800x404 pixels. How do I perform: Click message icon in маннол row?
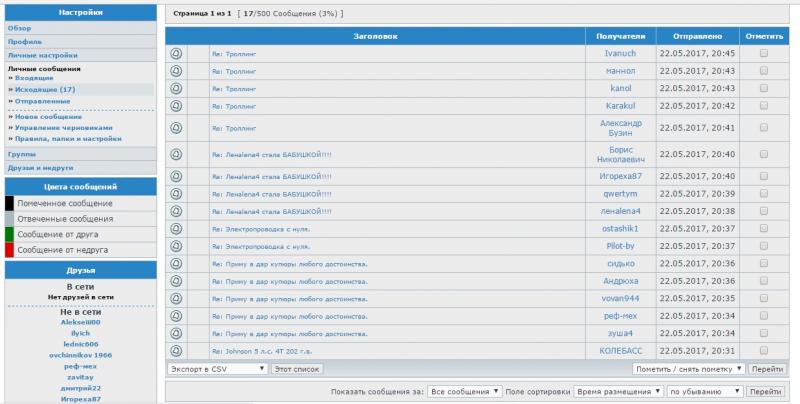click(176, 71)
